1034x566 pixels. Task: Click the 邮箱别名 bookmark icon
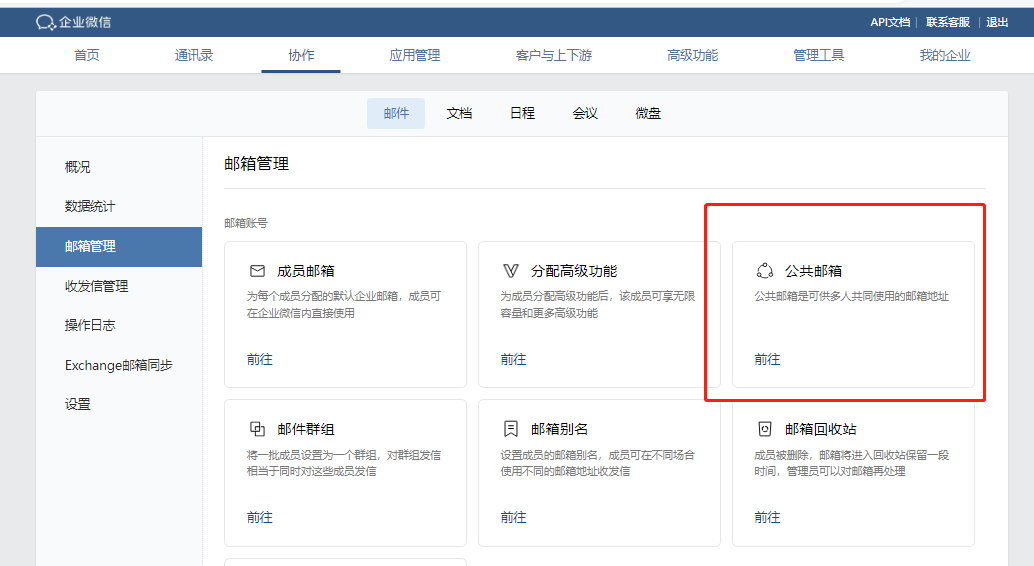511,429
